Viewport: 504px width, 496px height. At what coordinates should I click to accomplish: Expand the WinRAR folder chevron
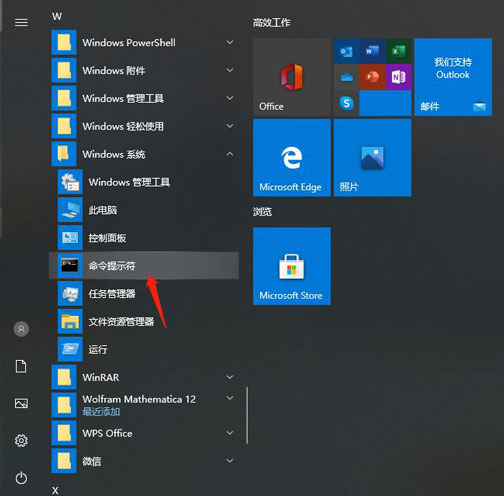point(230,377)
